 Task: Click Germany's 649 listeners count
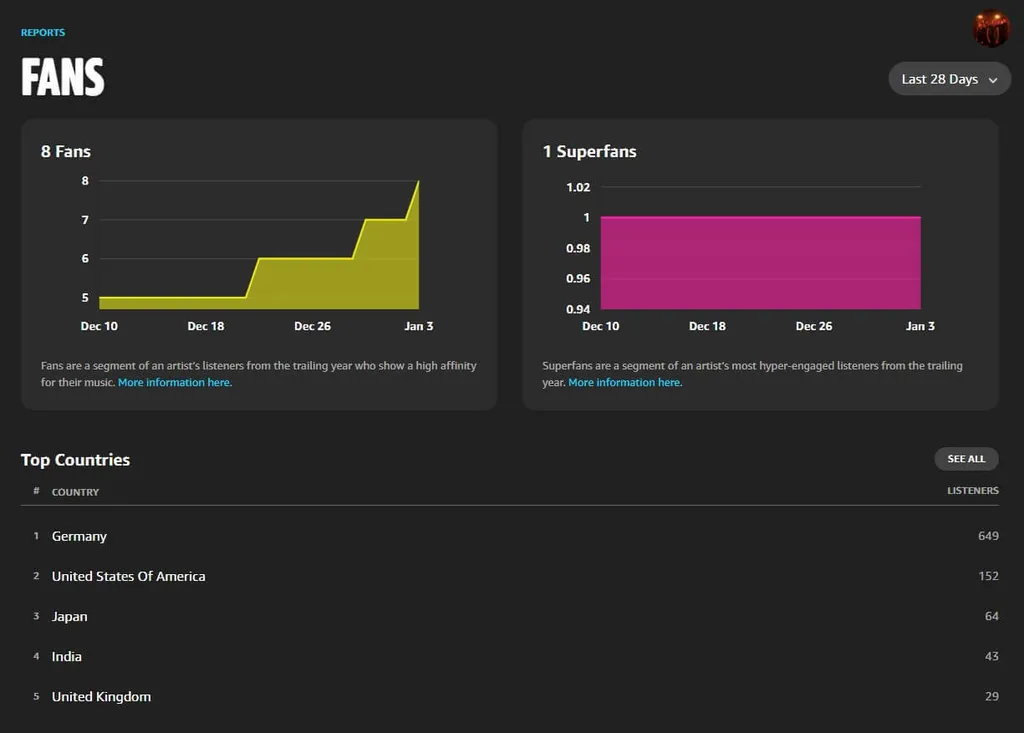coord(988,536)
